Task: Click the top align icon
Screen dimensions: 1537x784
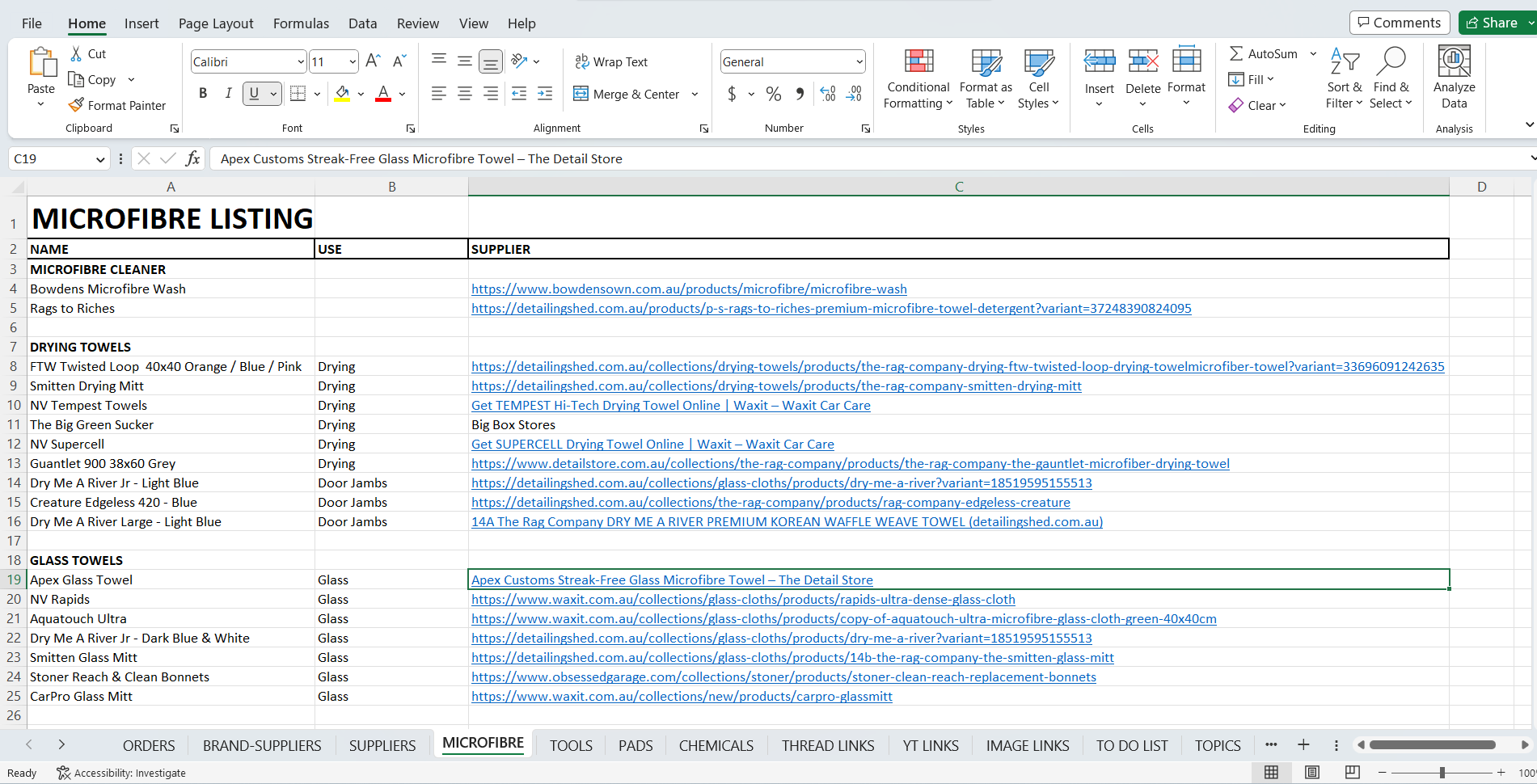Action: pos(439,61)
